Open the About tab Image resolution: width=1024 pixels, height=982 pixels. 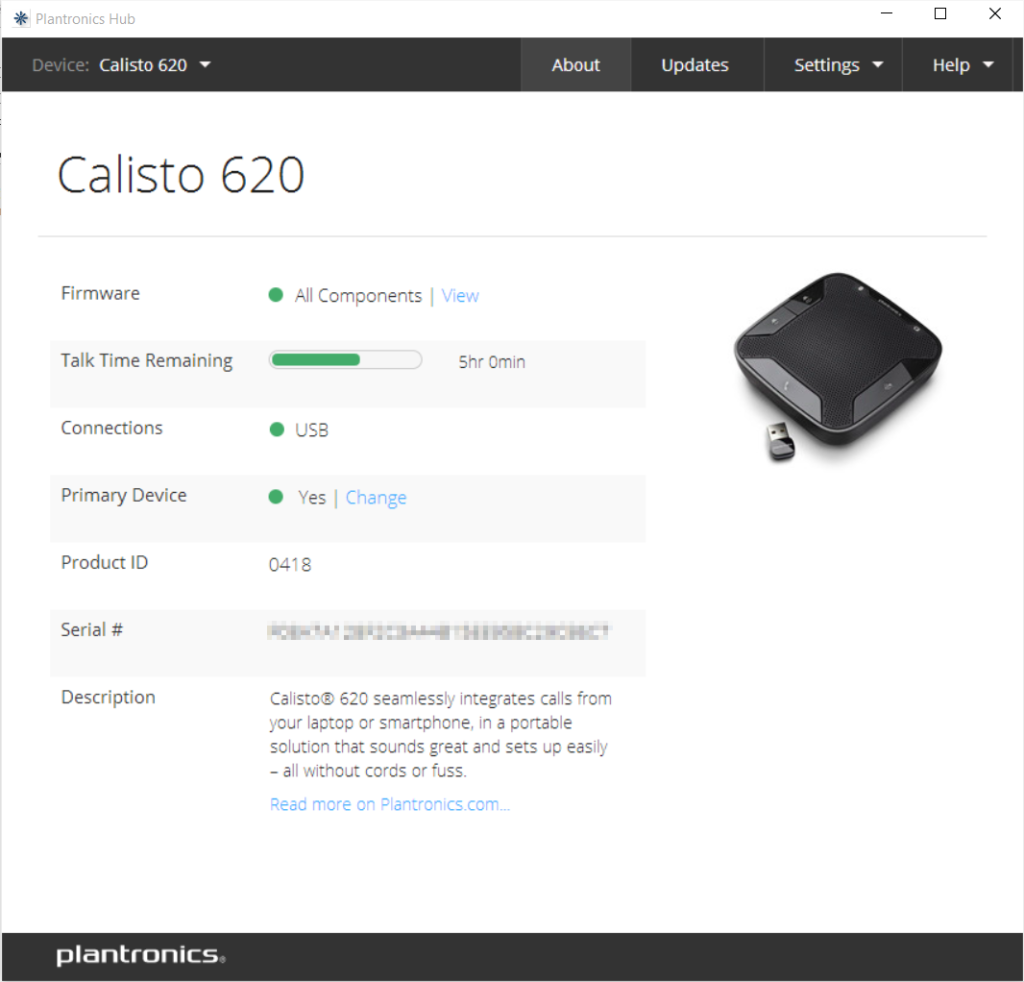click(x=575, y=65)
